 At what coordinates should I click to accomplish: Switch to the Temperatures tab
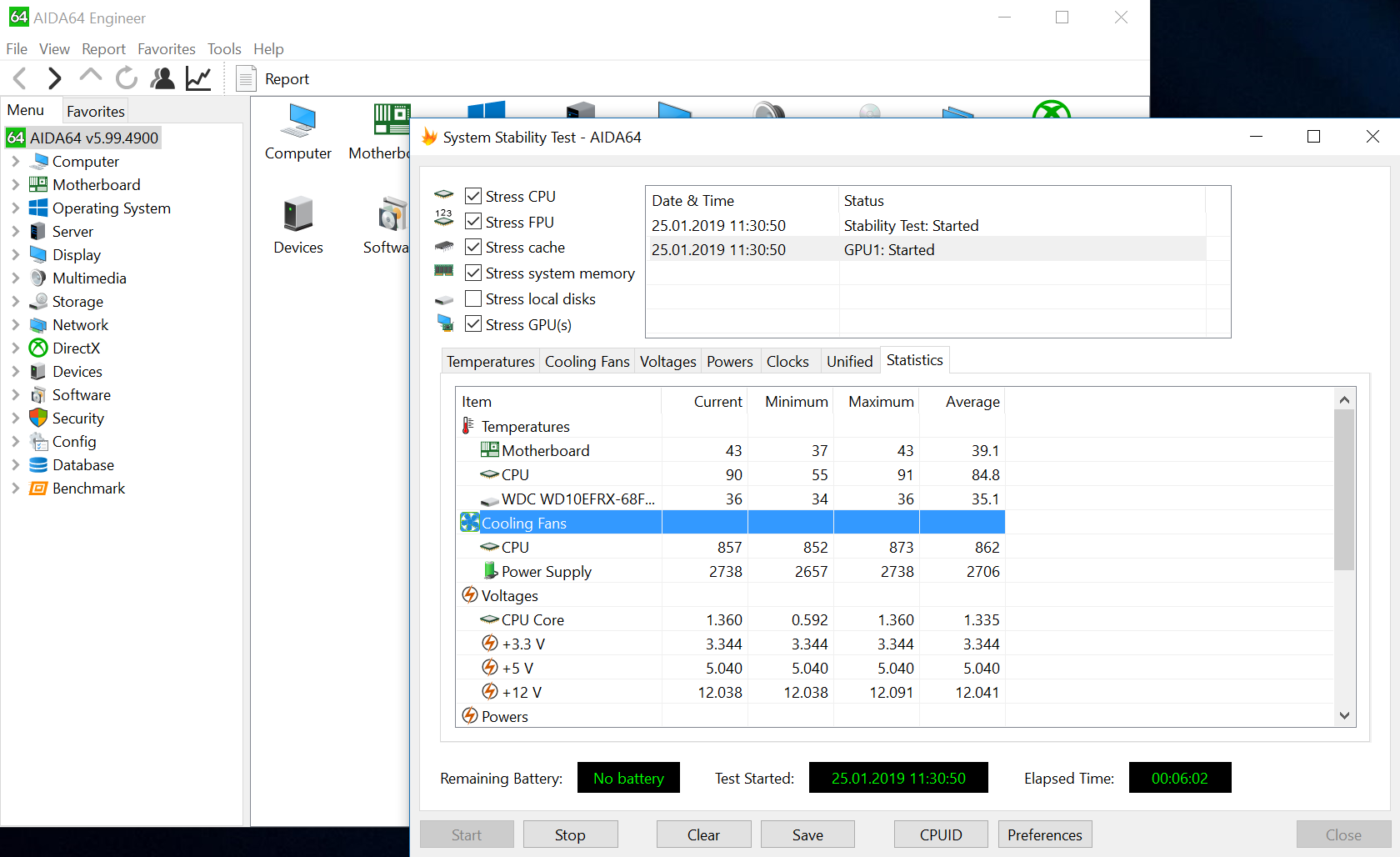pos(490,361)
